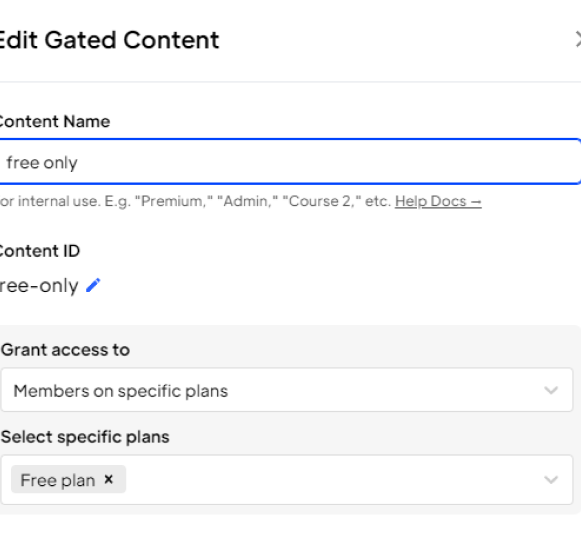Remove the Free plan tag
The width and height of the screenshot is (581, 538).
pyautogui.click(x=109, y=479)
